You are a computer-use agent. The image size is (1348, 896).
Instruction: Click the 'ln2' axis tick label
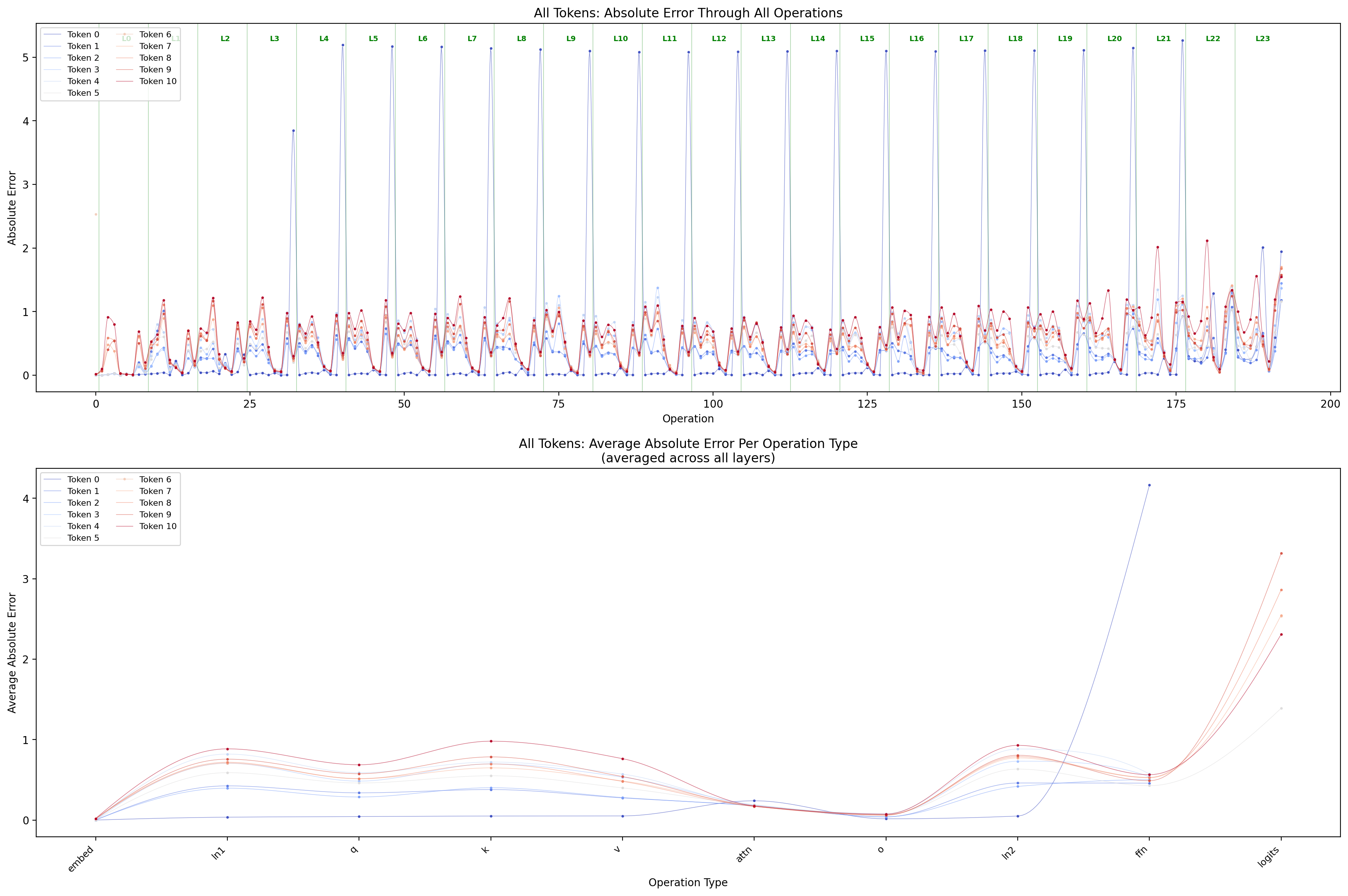tap(1009, 854)
